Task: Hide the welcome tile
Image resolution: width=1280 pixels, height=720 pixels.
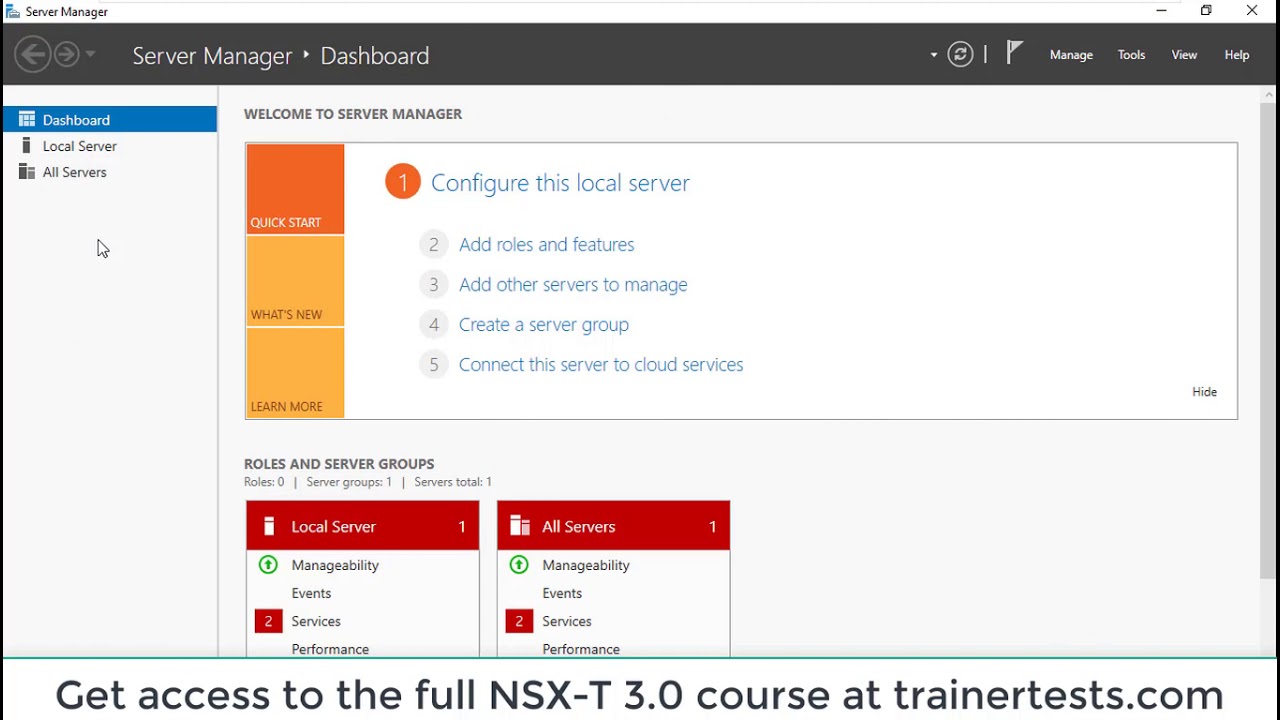Action: 1204,392
